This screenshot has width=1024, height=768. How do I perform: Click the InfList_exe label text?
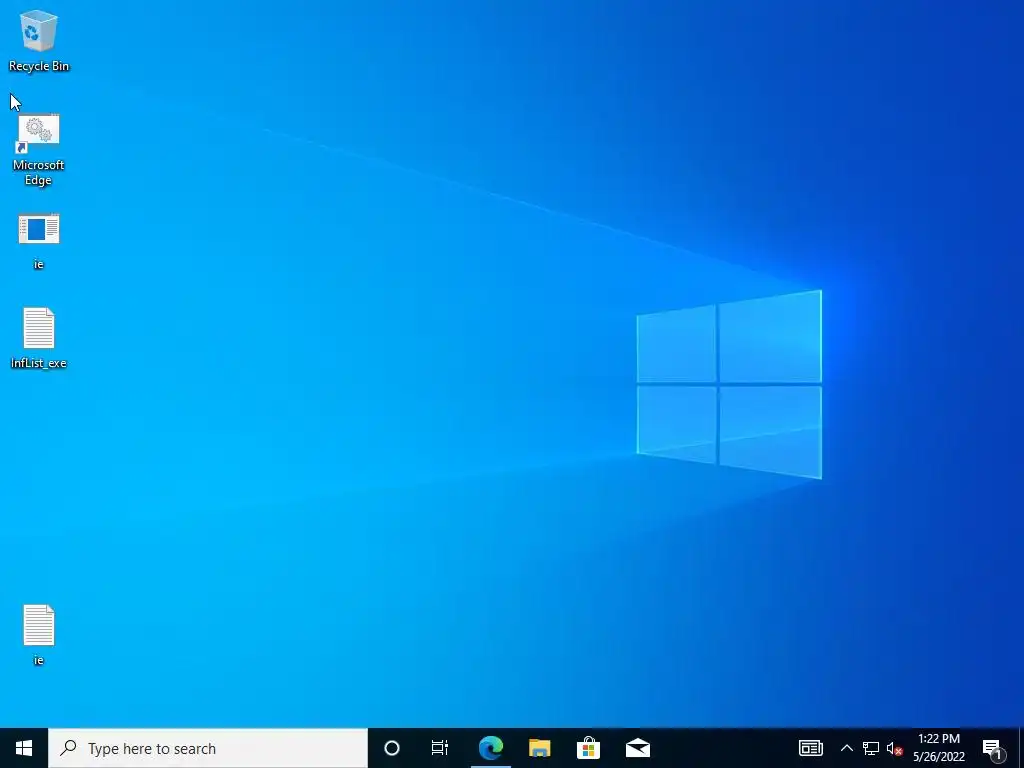pyautogui.click(x=39, y=363)
